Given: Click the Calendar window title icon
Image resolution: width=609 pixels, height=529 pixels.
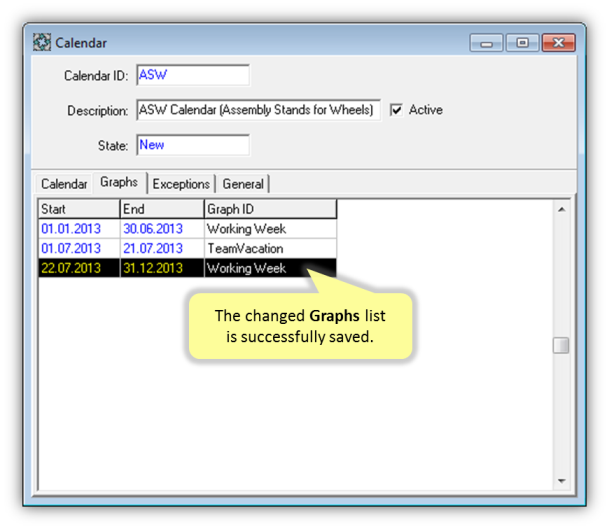Looking at the screenshot, I should tap(42, 42).
